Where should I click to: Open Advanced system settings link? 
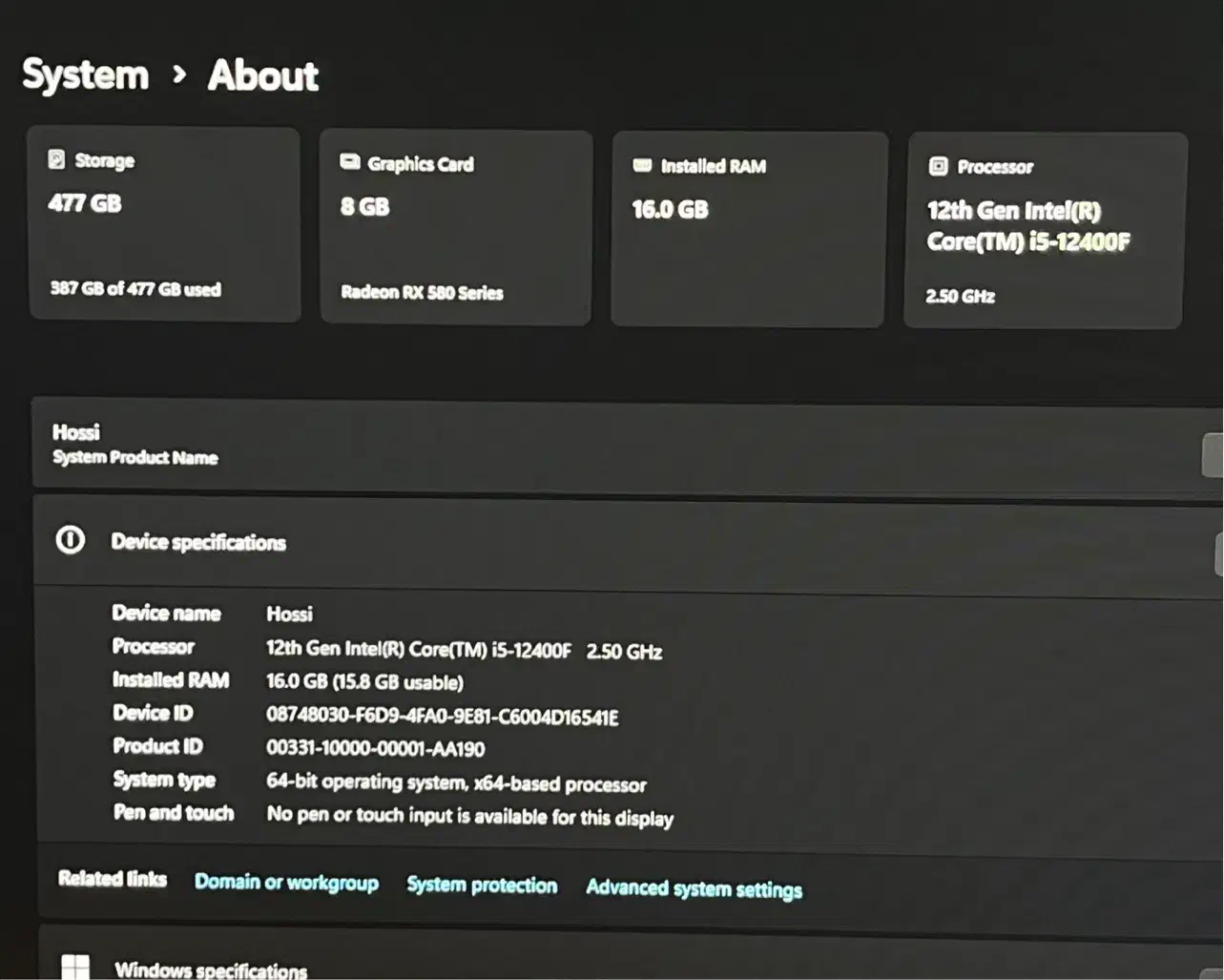[694, 888]
